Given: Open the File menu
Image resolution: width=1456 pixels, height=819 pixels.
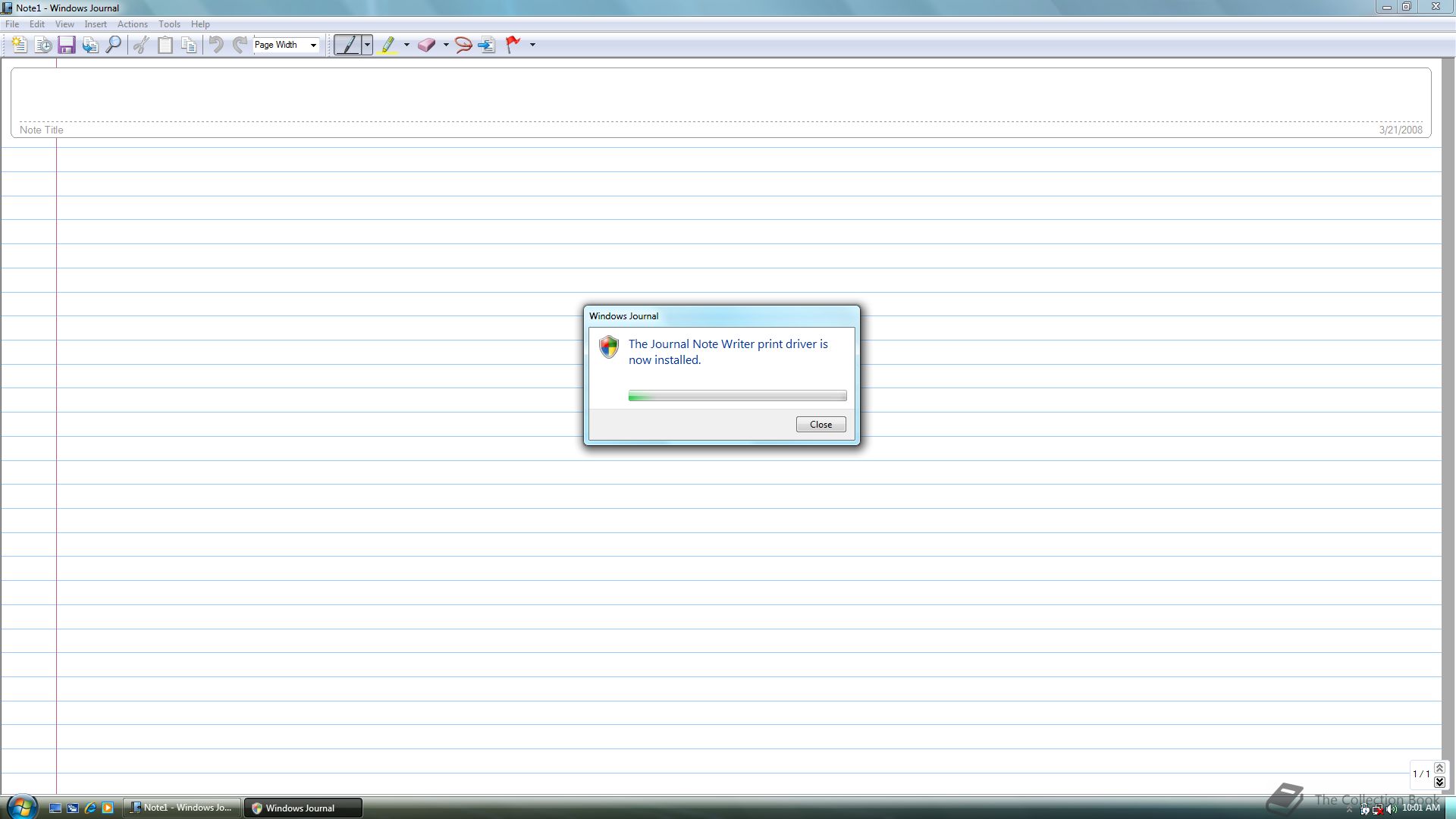Looking at the screenshot, I should [12, 24].
